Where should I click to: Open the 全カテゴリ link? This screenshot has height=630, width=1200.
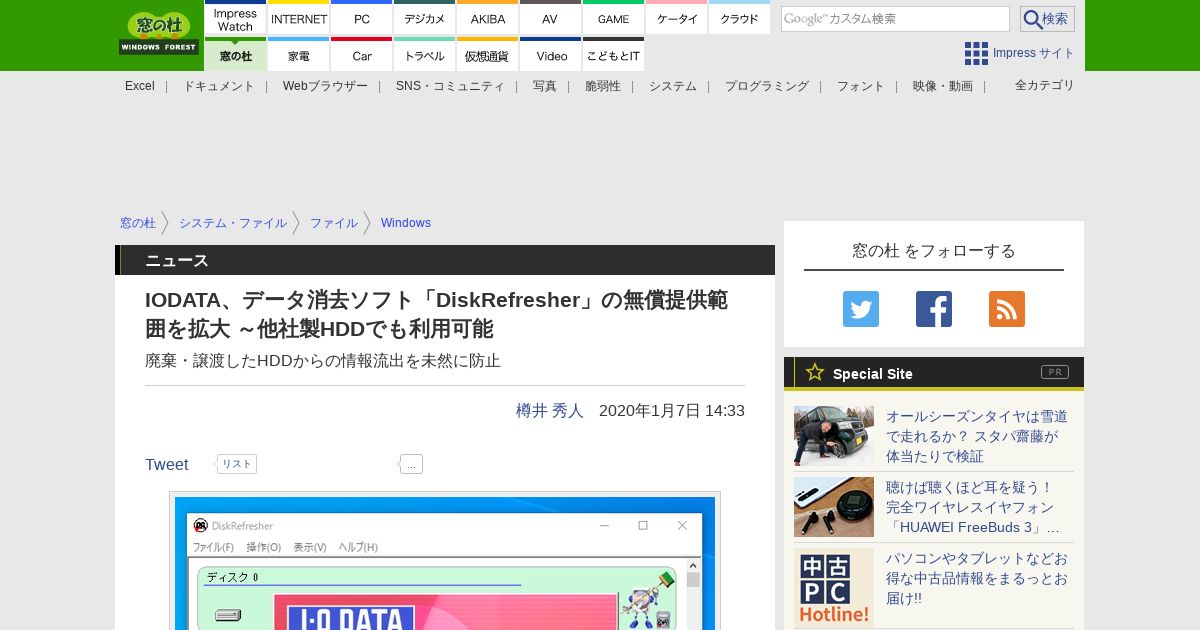coord(1045,85)
